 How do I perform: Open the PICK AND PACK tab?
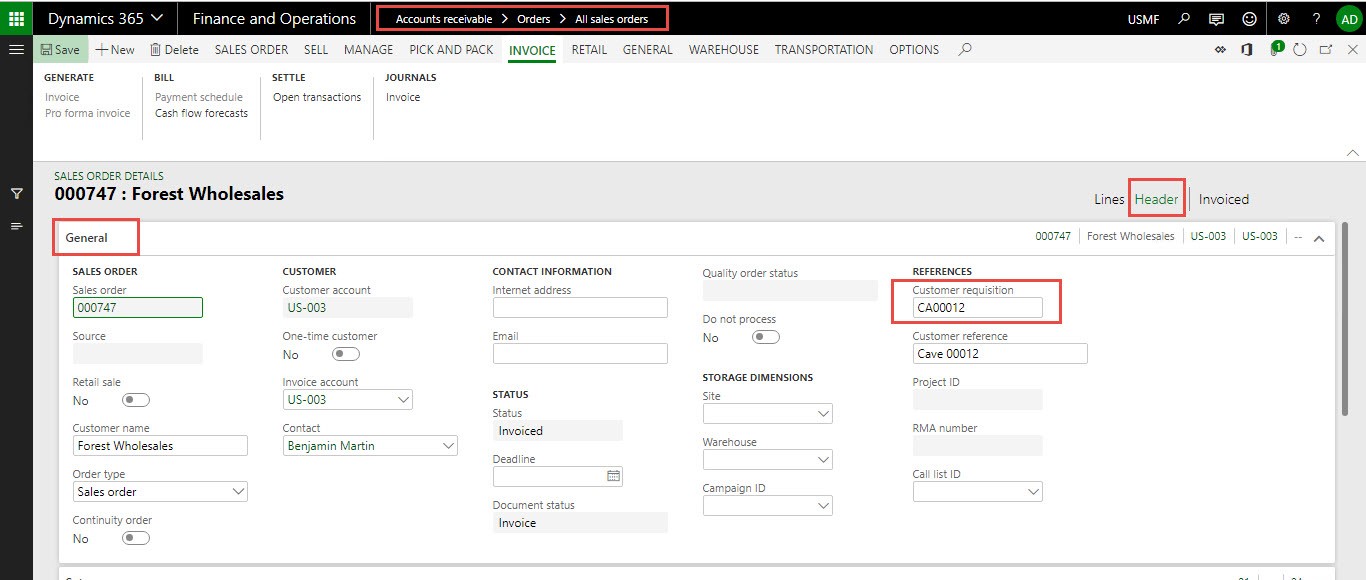451,49
